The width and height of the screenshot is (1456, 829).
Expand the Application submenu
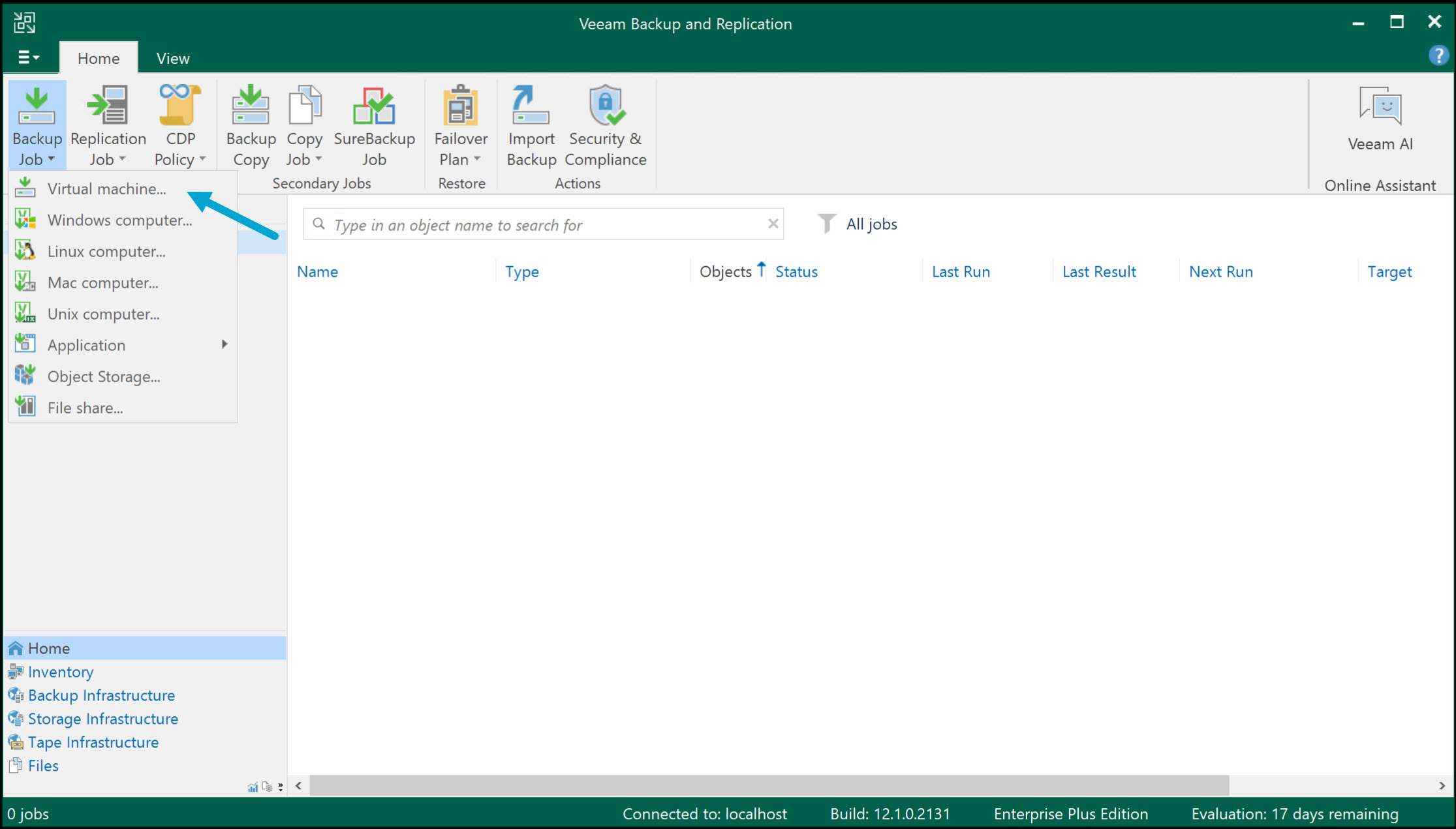point(86,344)
